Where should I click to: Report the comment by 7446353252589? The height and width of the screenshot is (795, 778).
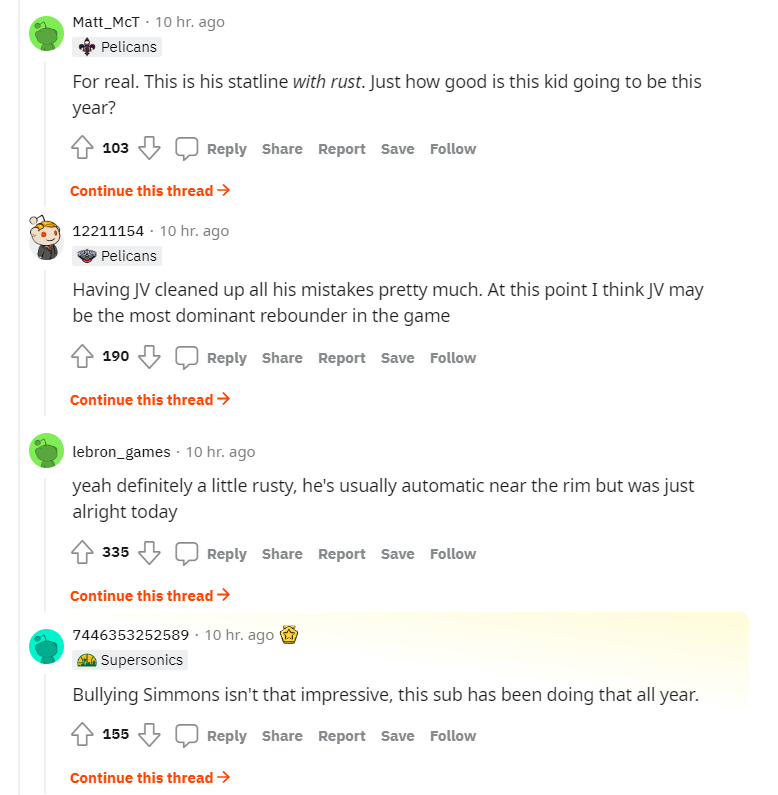[342, 736]
